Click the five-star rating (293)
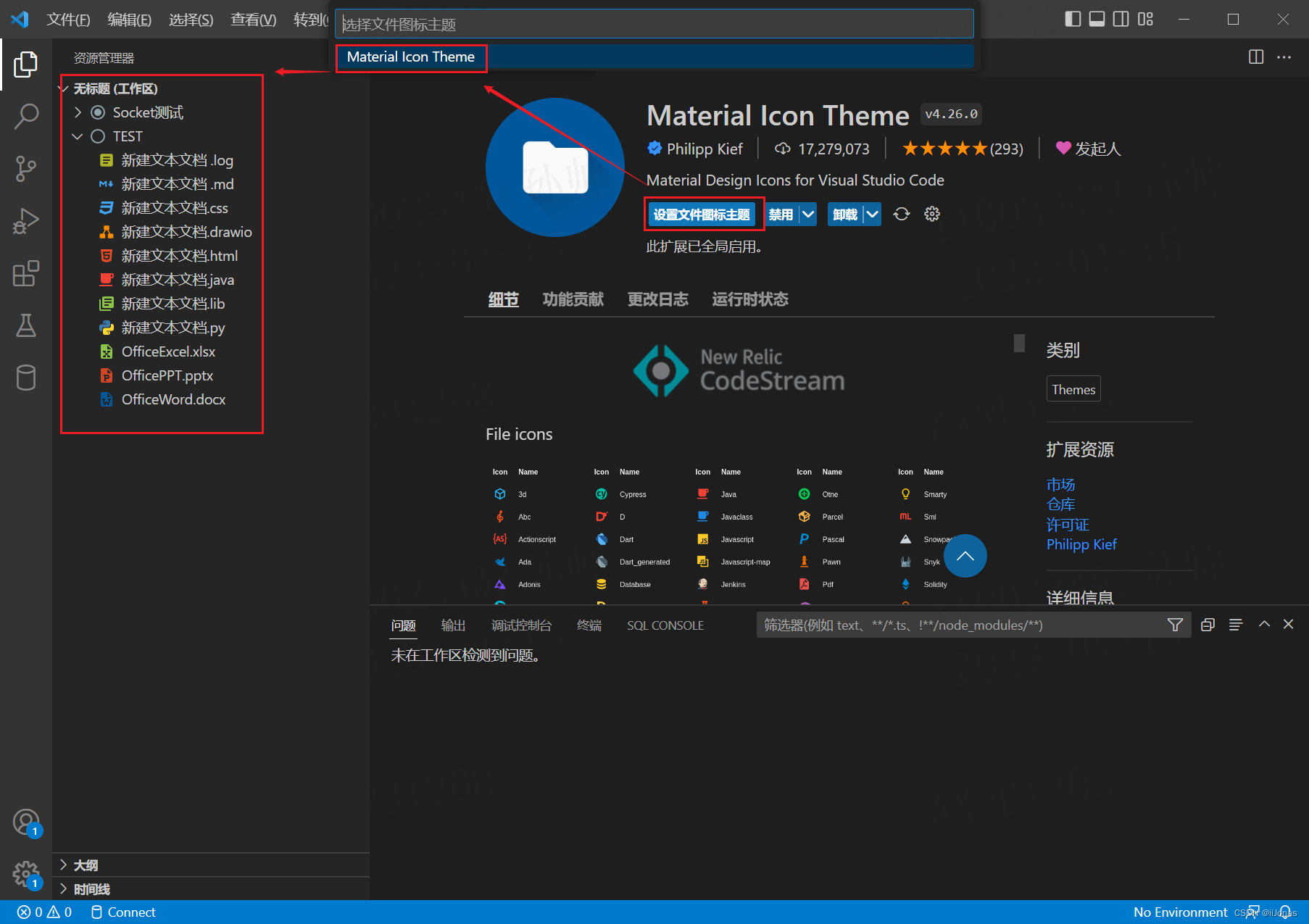The image size is (1309, 924). click(x=963, y=149)
